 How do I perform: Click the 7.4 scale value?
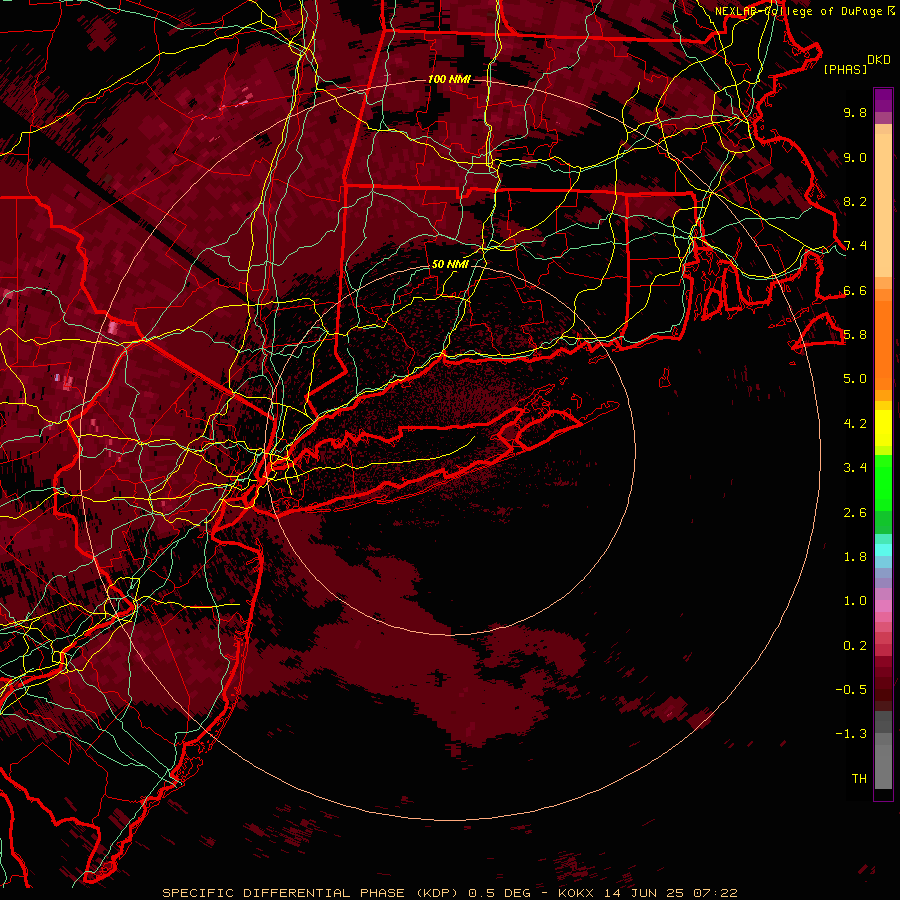(855, 246)
